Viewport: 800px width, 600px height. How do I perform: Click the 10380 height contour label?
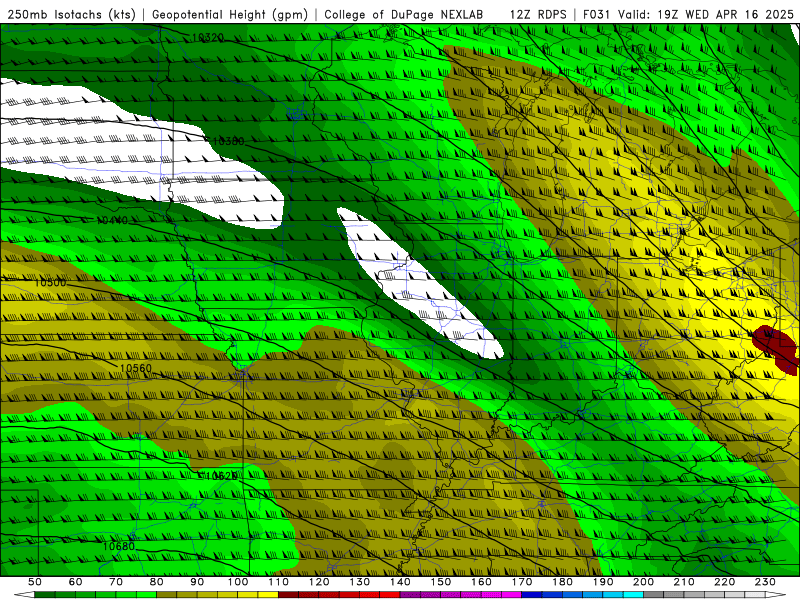(228, 141)
